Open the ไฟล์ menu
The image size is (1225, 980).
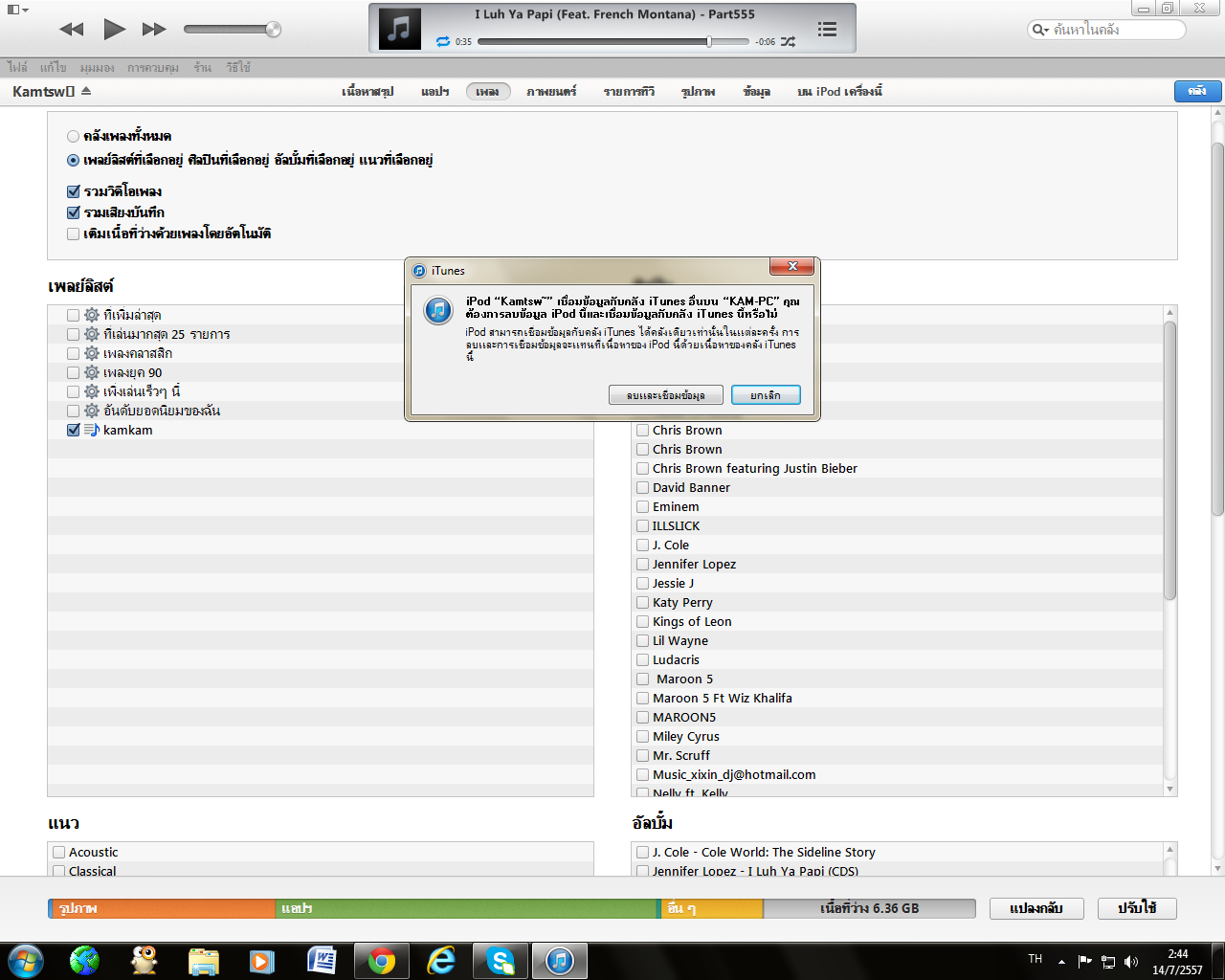17,67
